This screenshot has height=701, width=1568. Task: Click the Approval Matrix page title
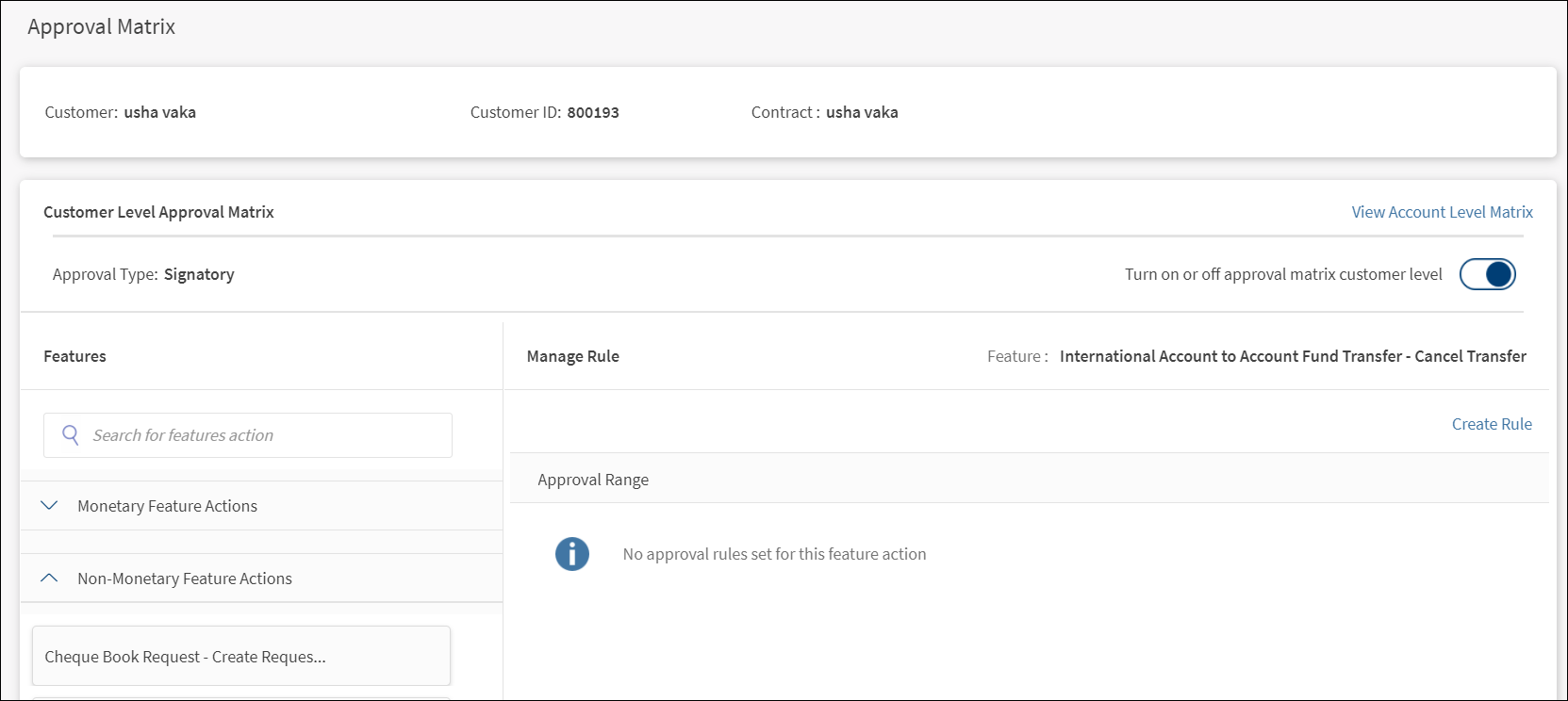point(101,26)
